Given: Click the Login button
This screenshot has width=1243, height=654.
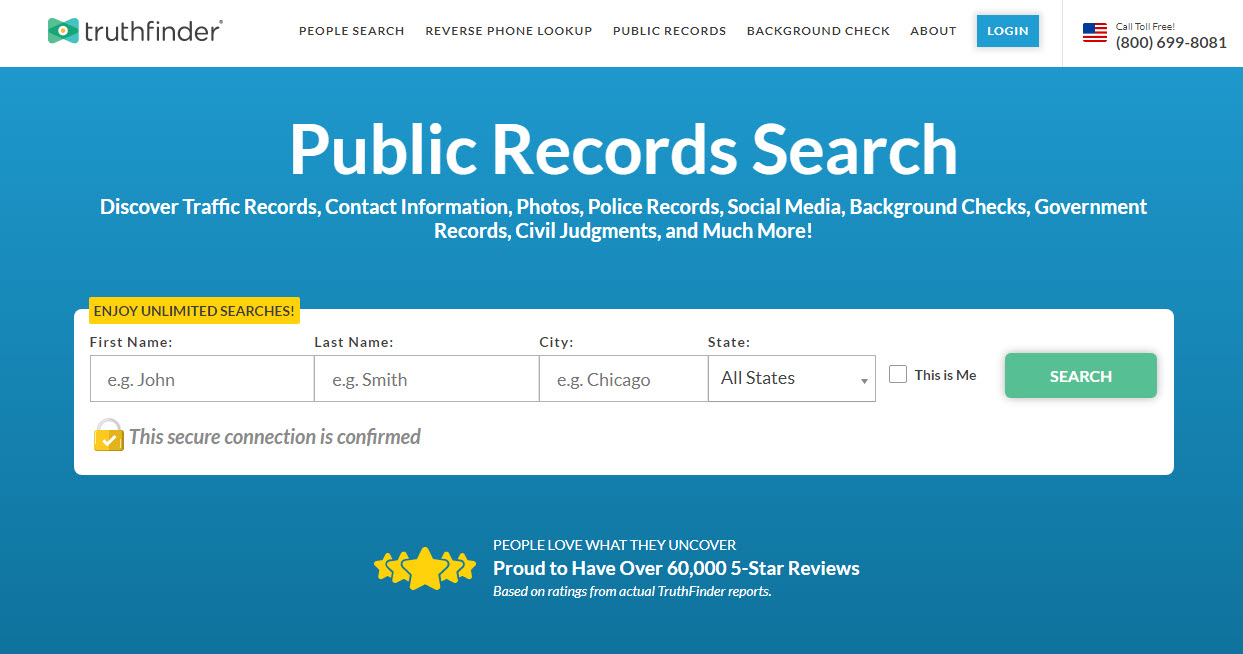Looking at the screenshot, I should [1008, 31].
